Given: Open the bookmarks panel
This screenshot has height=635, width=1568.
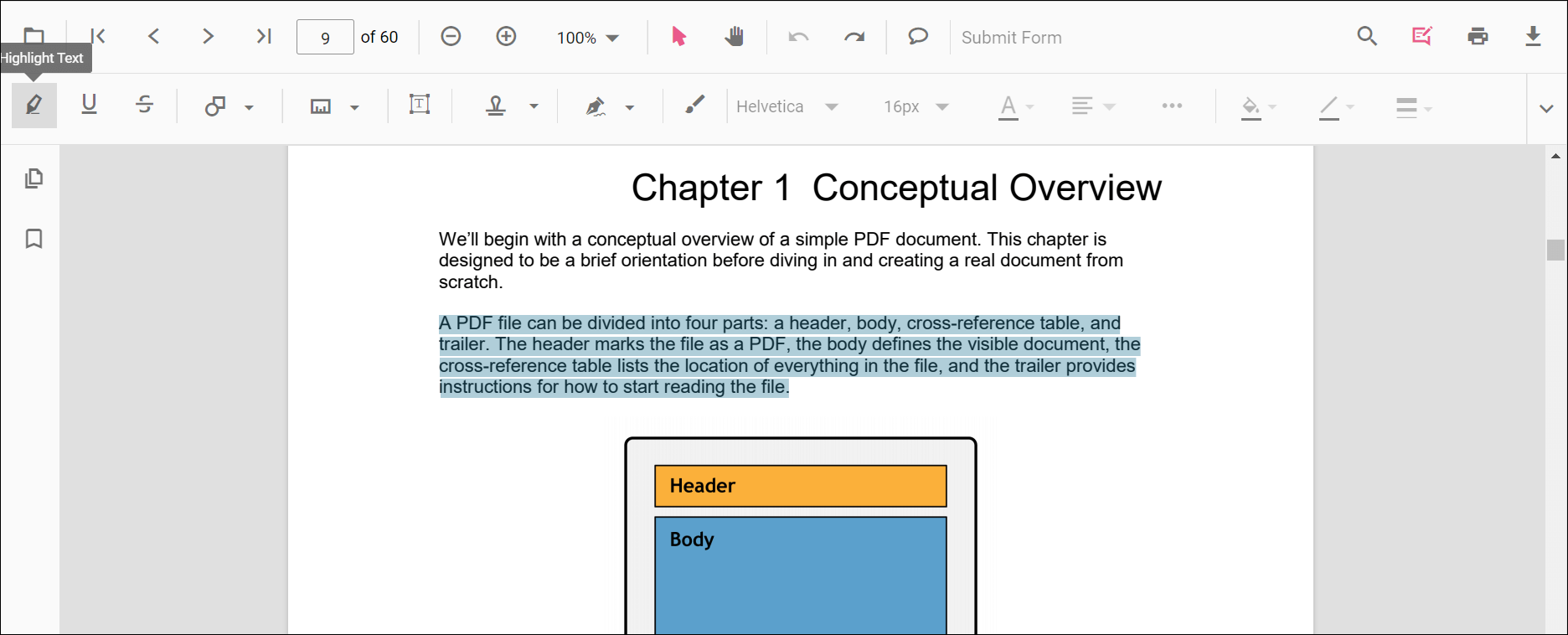Looking at the screenshot, I should pyautogui.click(x=34, y=239).
